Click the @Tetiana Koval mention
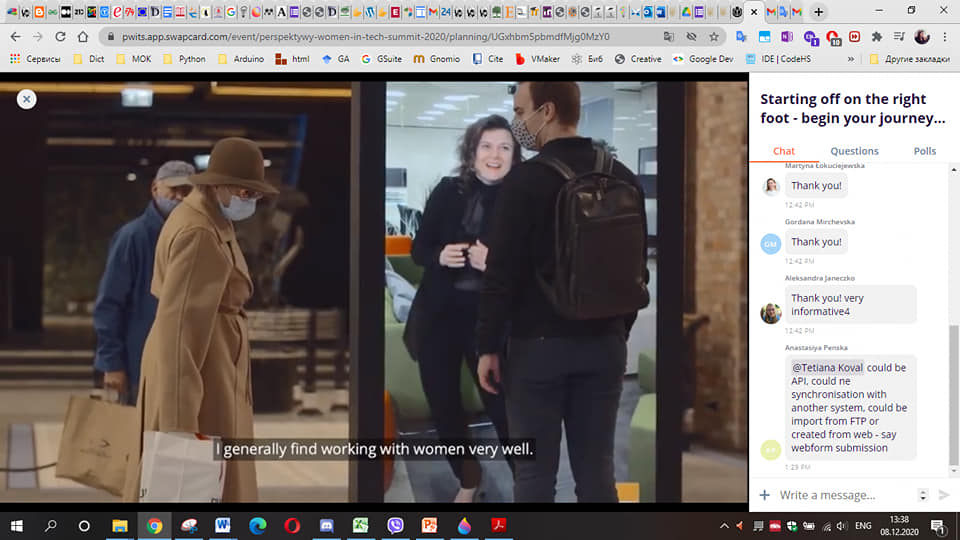This screenshot has width=960, height=540. [828, 368]
